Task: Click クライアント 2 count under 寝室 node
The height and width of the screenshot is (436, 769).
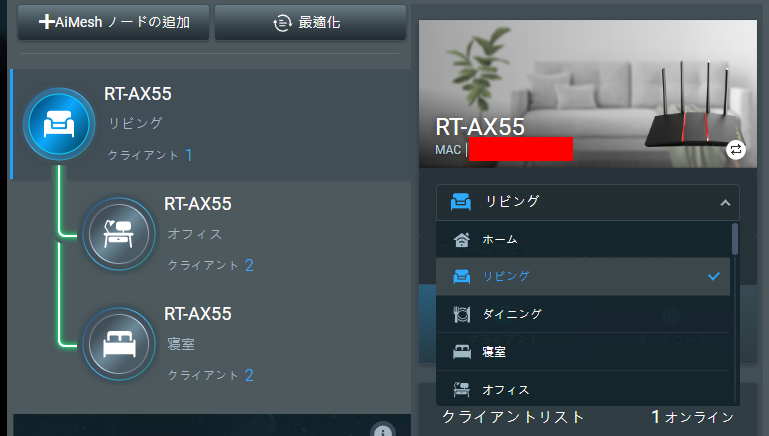Action: pyautogui.click(x=210, y=375)
